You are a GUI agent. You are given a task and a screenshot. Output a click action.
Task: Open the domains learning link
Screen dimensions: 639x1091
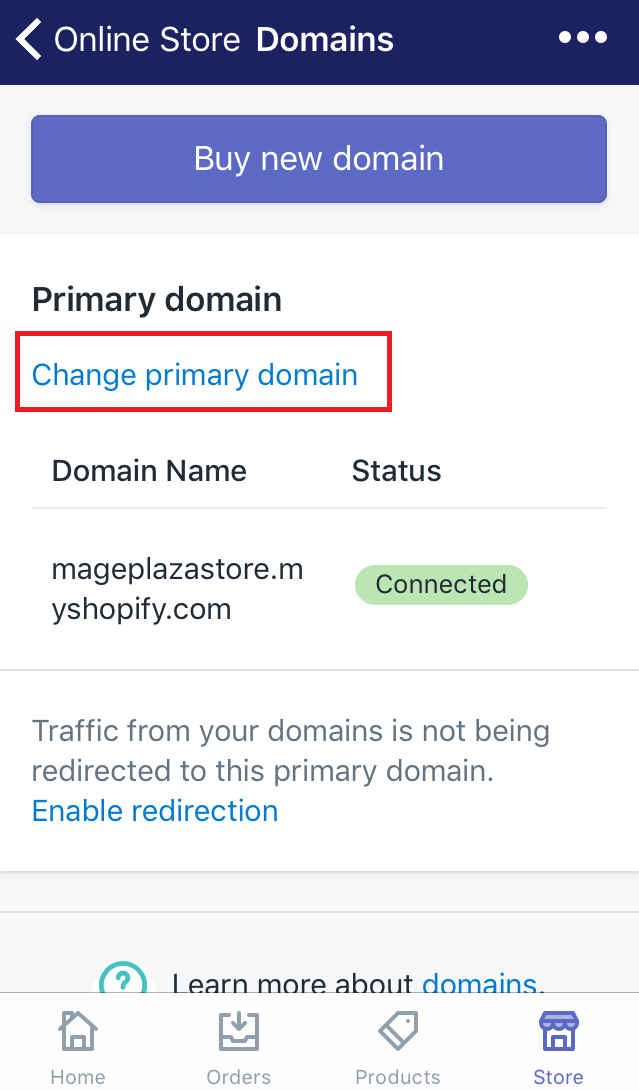(x=479, y=984)
